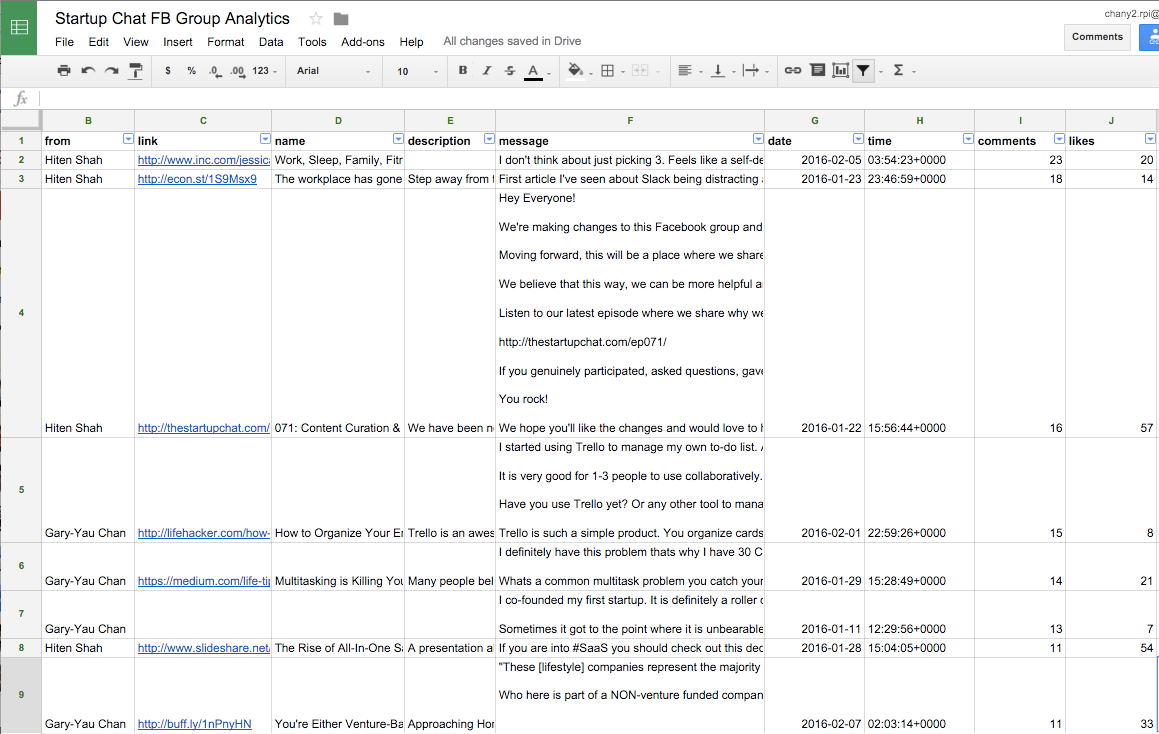Open the lifehacker.com link
The width and height of the screenshot is (1159, 734).
click(x=203, y=533)
